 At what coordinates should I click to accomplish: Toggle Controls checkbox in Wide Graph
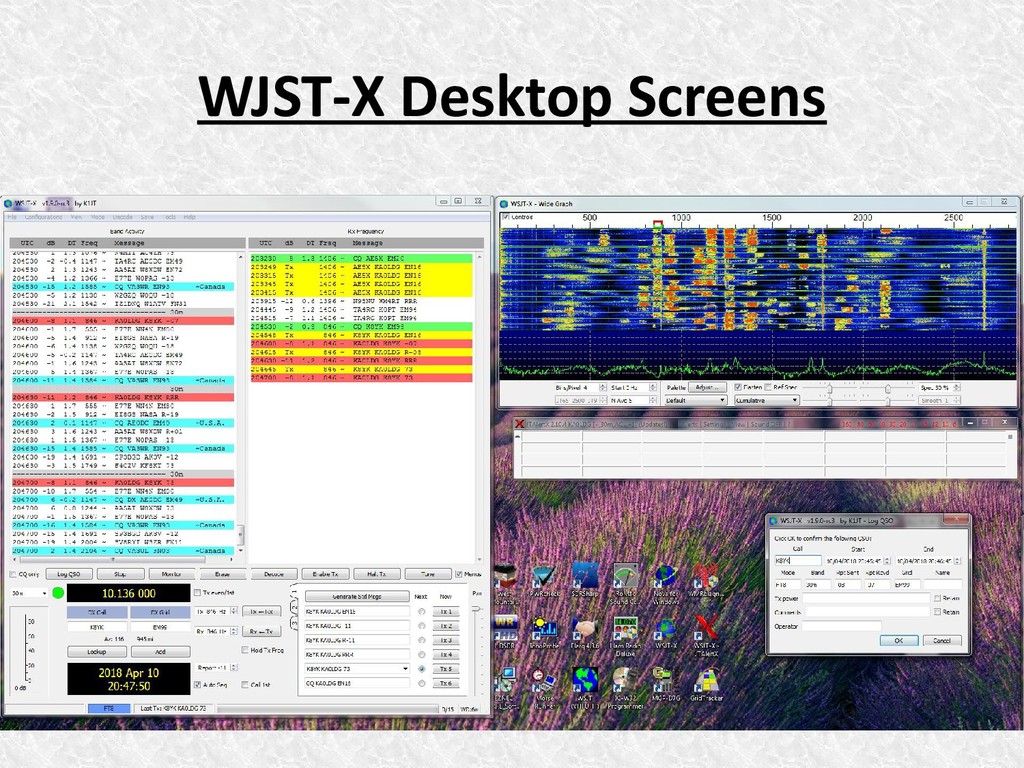click(x=505, y=217)
